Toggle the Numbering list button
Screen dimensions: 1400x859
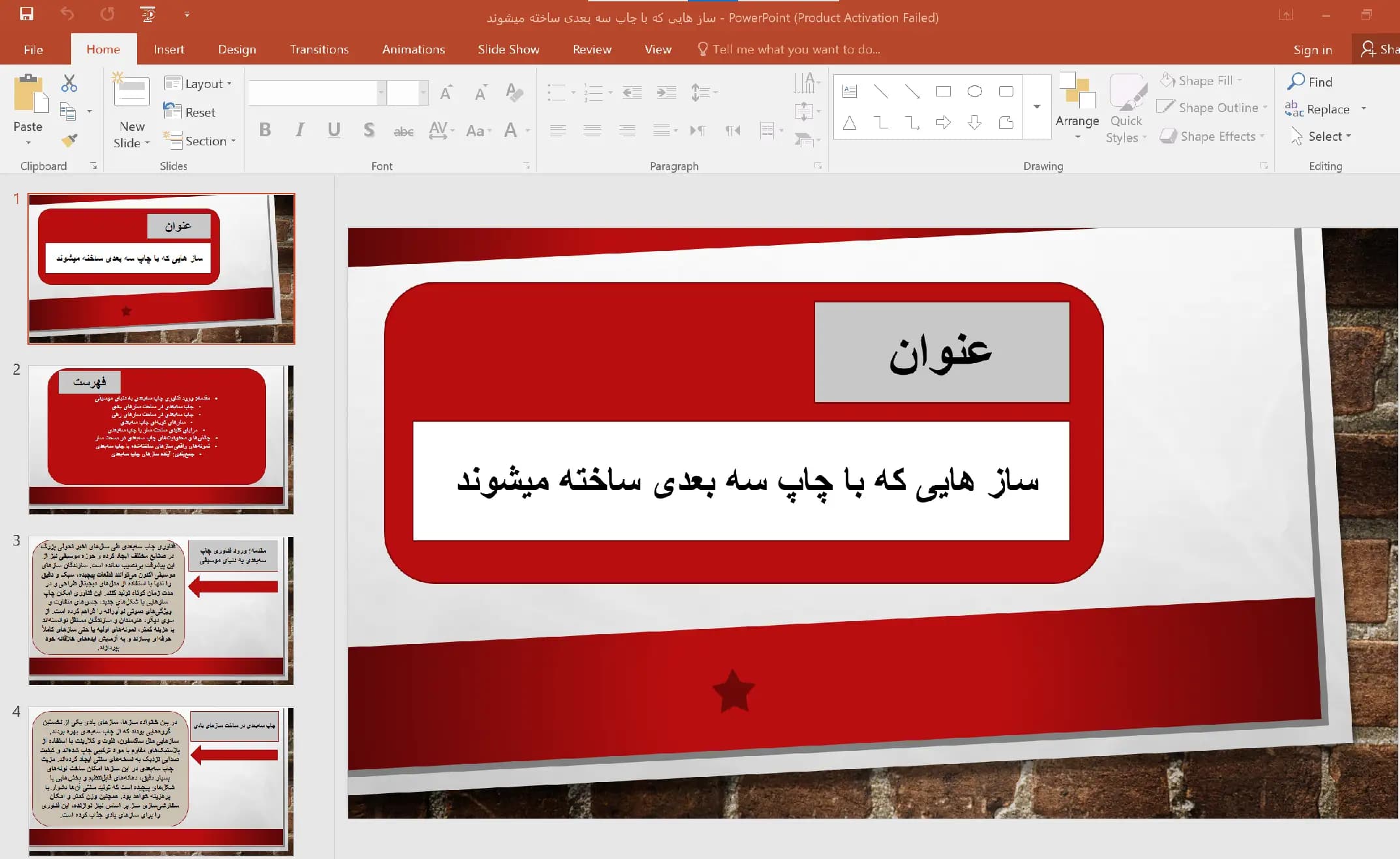click(x=593, y=93)
